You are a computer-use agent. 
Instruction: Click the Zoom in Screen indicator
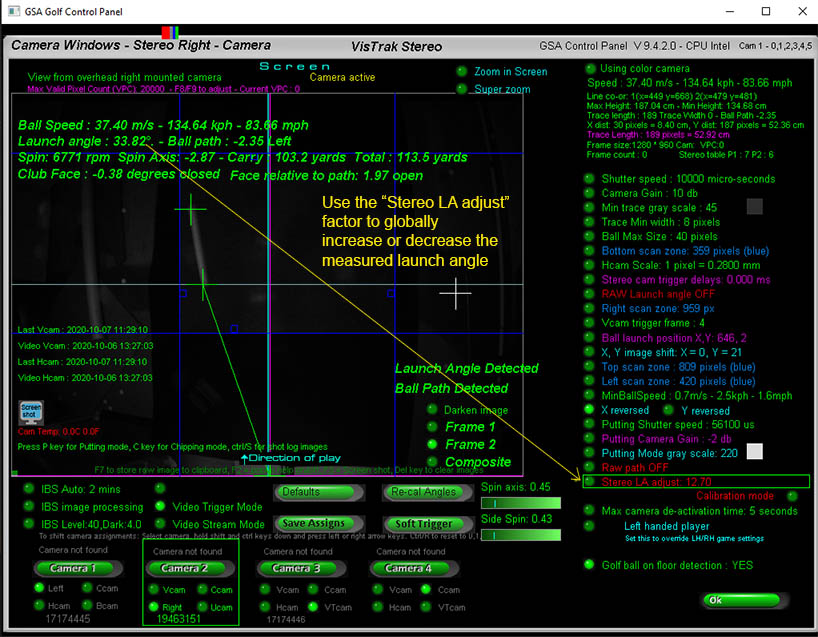[x=461, y=72]
